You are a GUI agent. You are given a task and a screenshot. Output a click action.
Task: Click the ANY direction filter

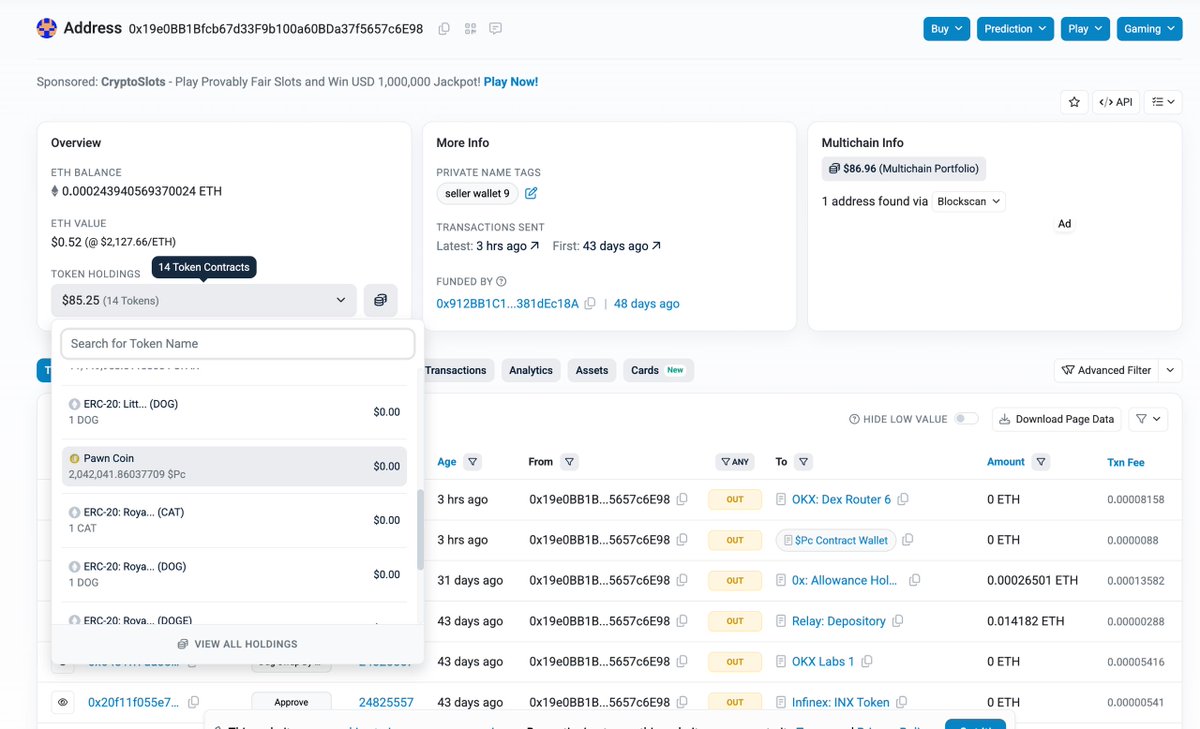(x=735, y=462)
